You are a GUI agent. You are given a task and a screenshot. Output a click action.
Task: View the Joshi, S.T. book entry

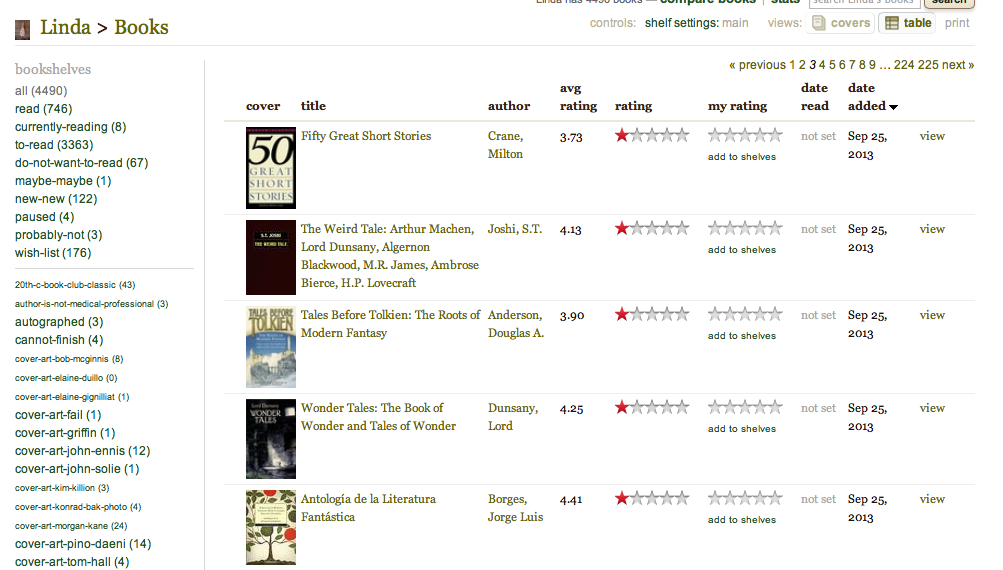[932, 229]
